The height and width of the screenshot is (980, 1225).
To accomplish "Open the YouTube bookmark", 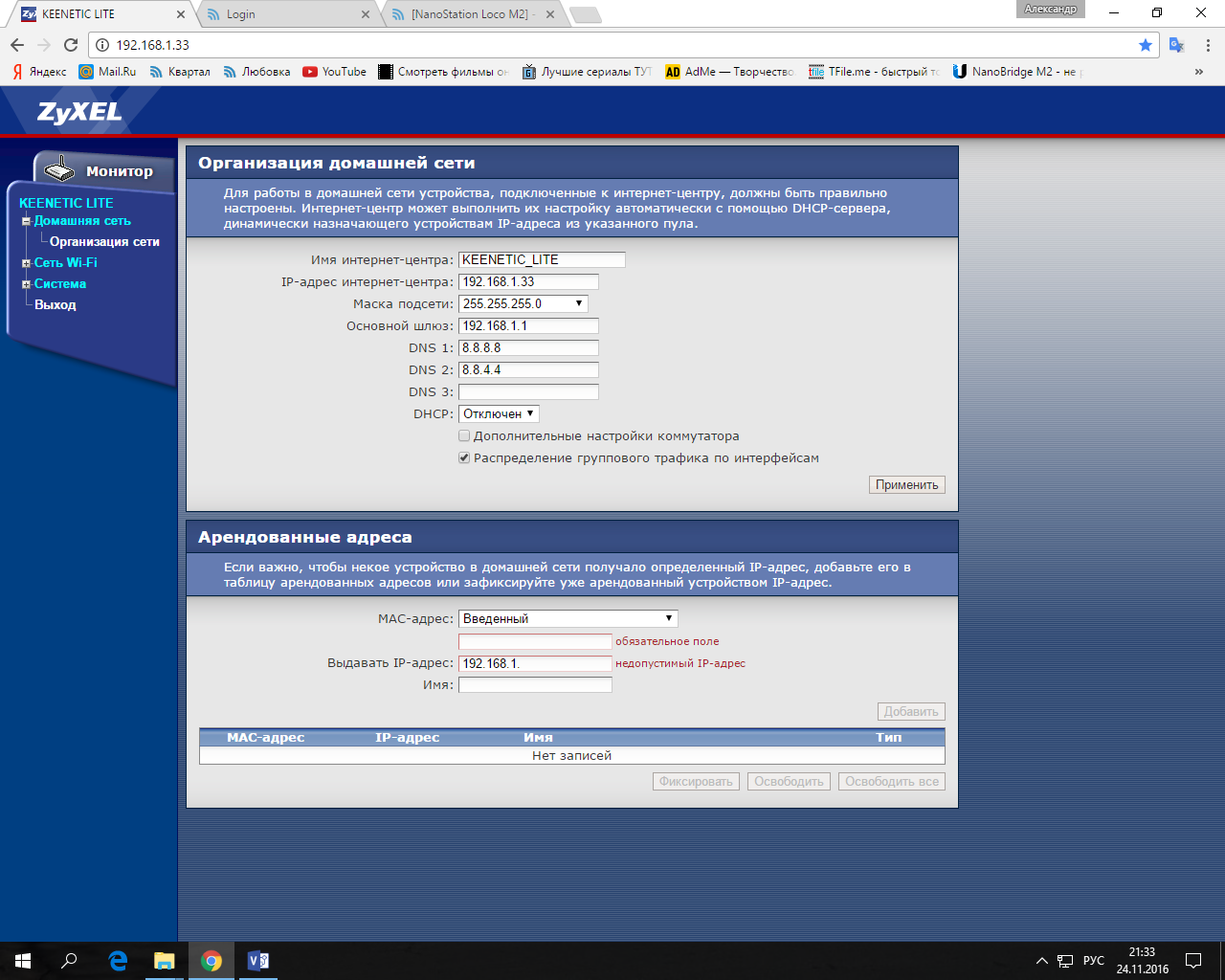I will click(335, 72).
